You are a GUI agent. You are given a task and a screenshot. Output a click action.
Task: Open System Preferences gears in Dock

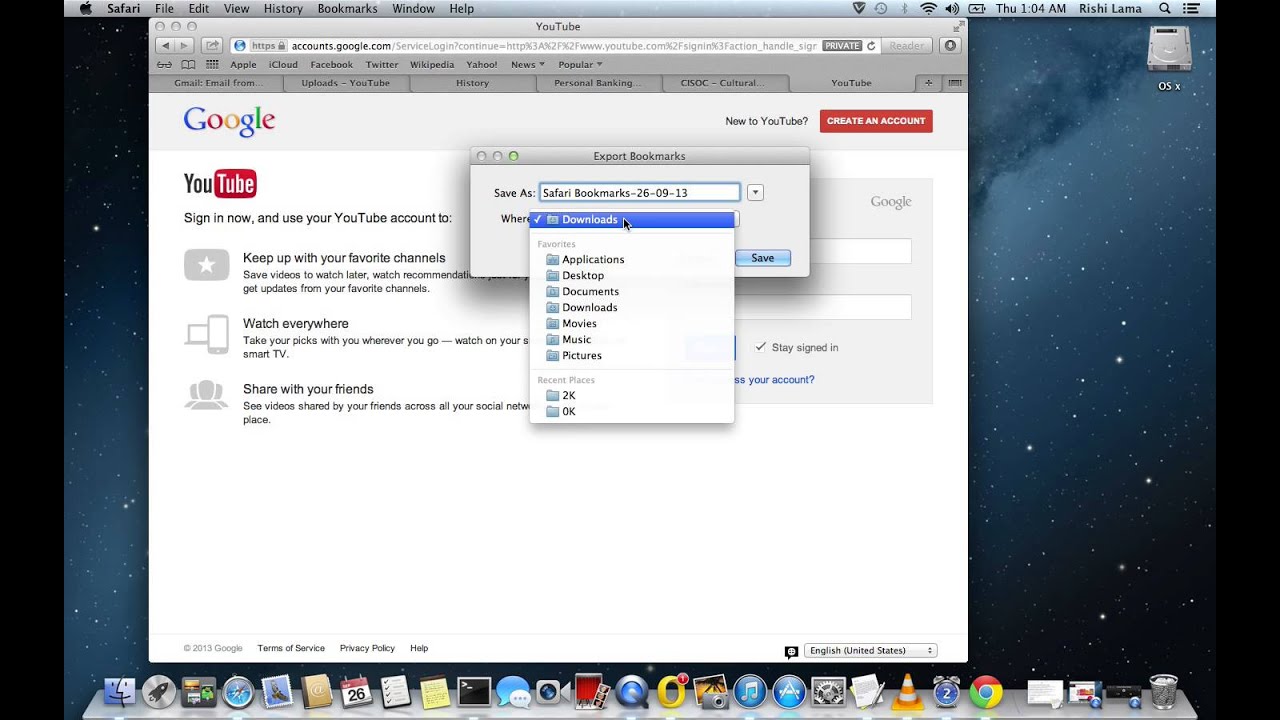pyautogui.click(x=828, y=692)
